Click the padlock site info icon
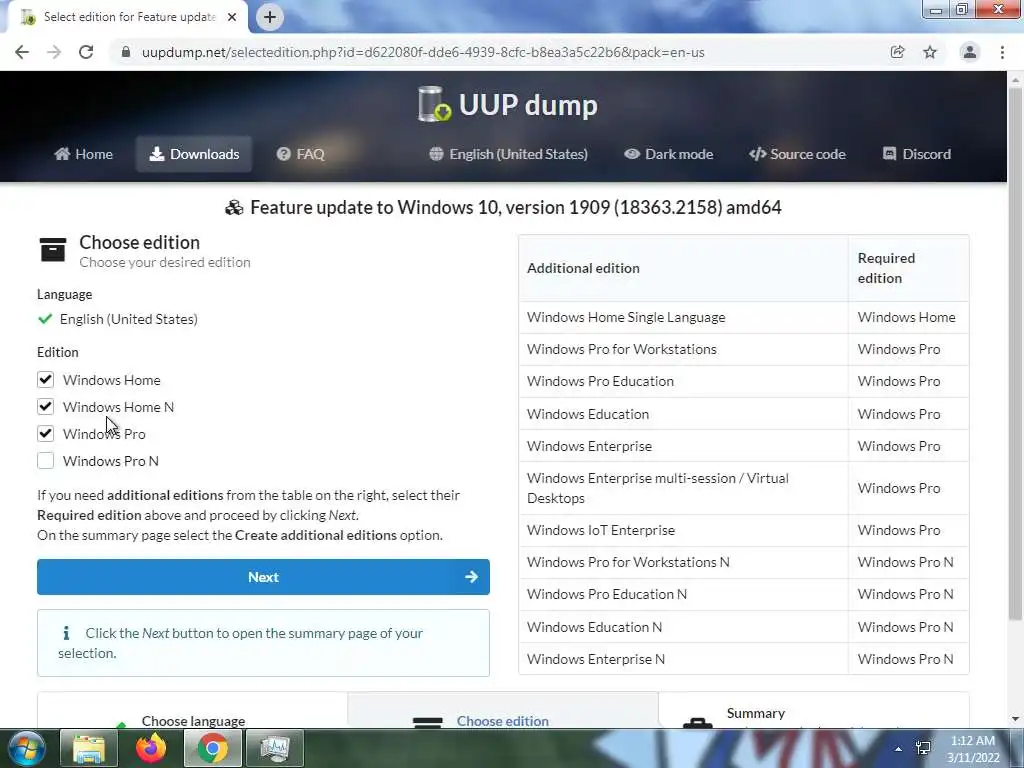 [126, 52]
